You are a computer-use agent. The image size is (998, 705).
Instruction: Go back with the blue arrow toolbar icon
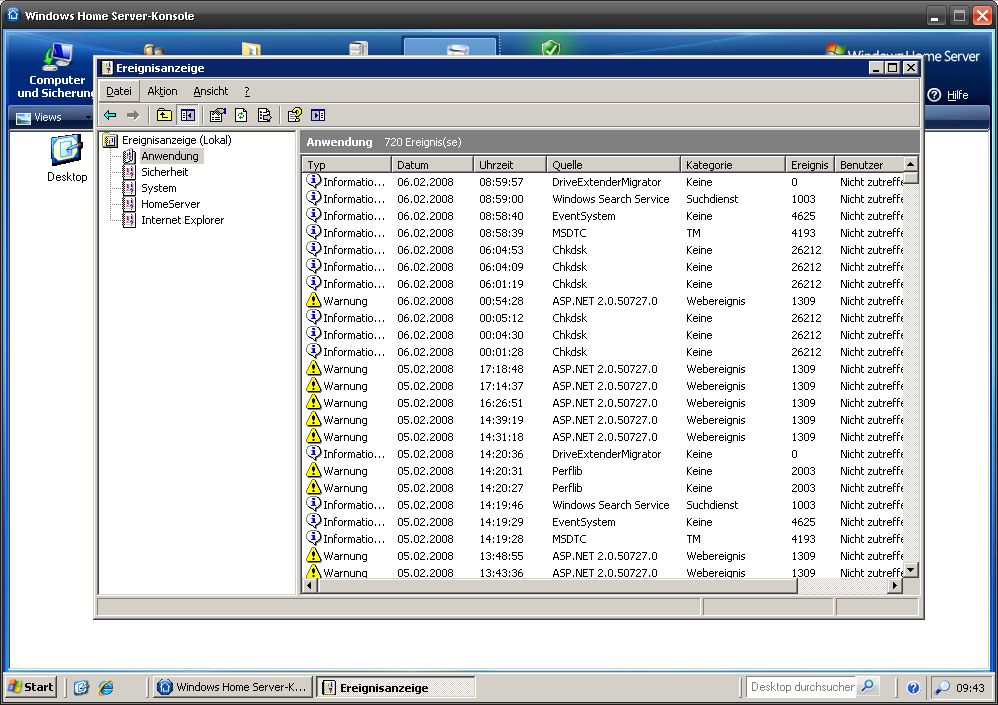[x=110, y=115]
